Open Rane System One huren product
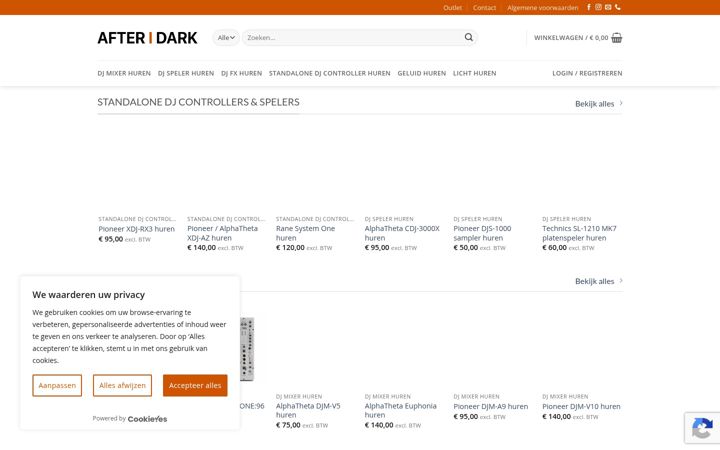The image size is (720, 450). pyautogui.click(x=305, y=233)
